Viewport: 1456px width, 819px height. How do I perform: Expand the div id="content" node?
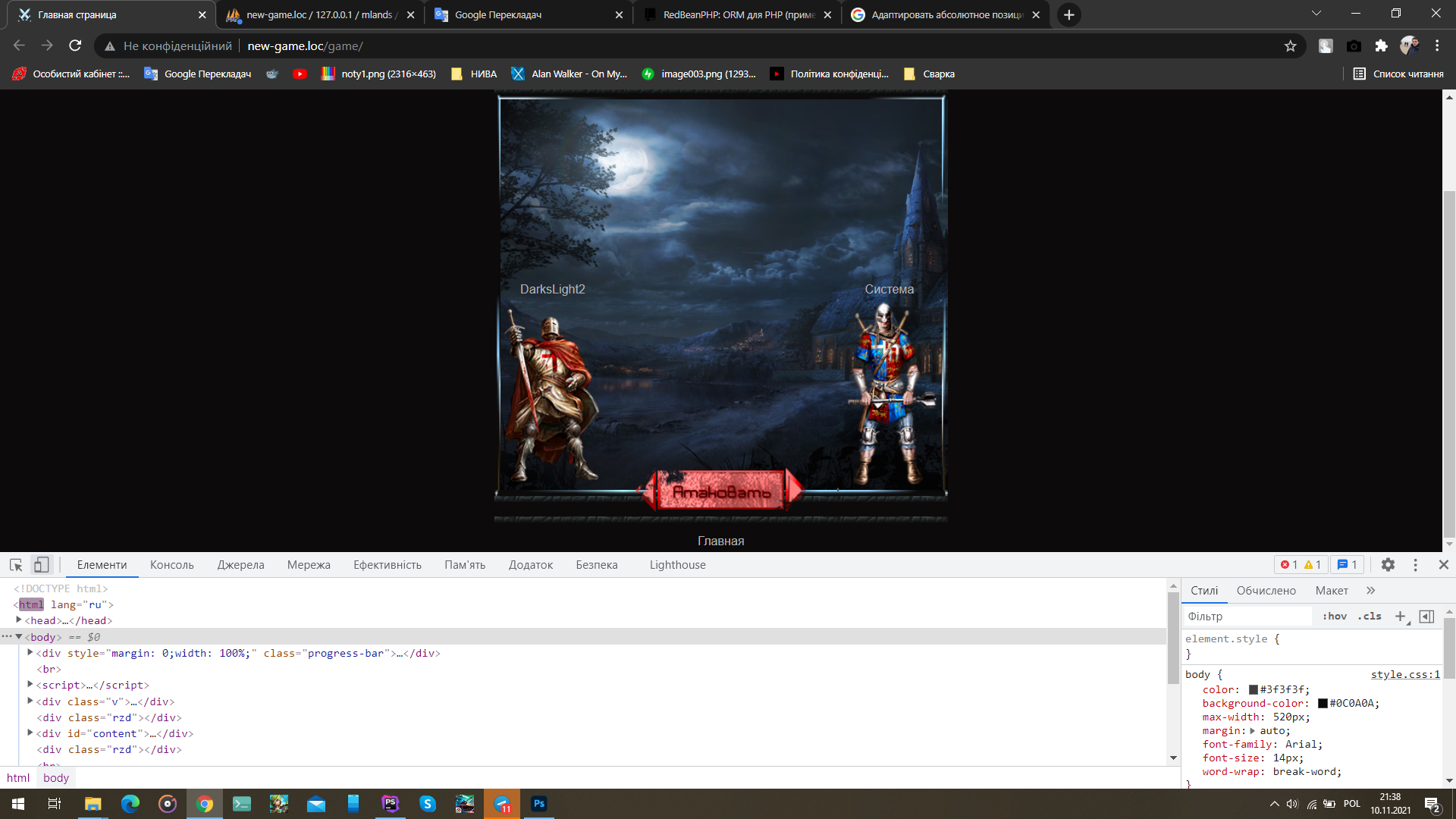30,733
